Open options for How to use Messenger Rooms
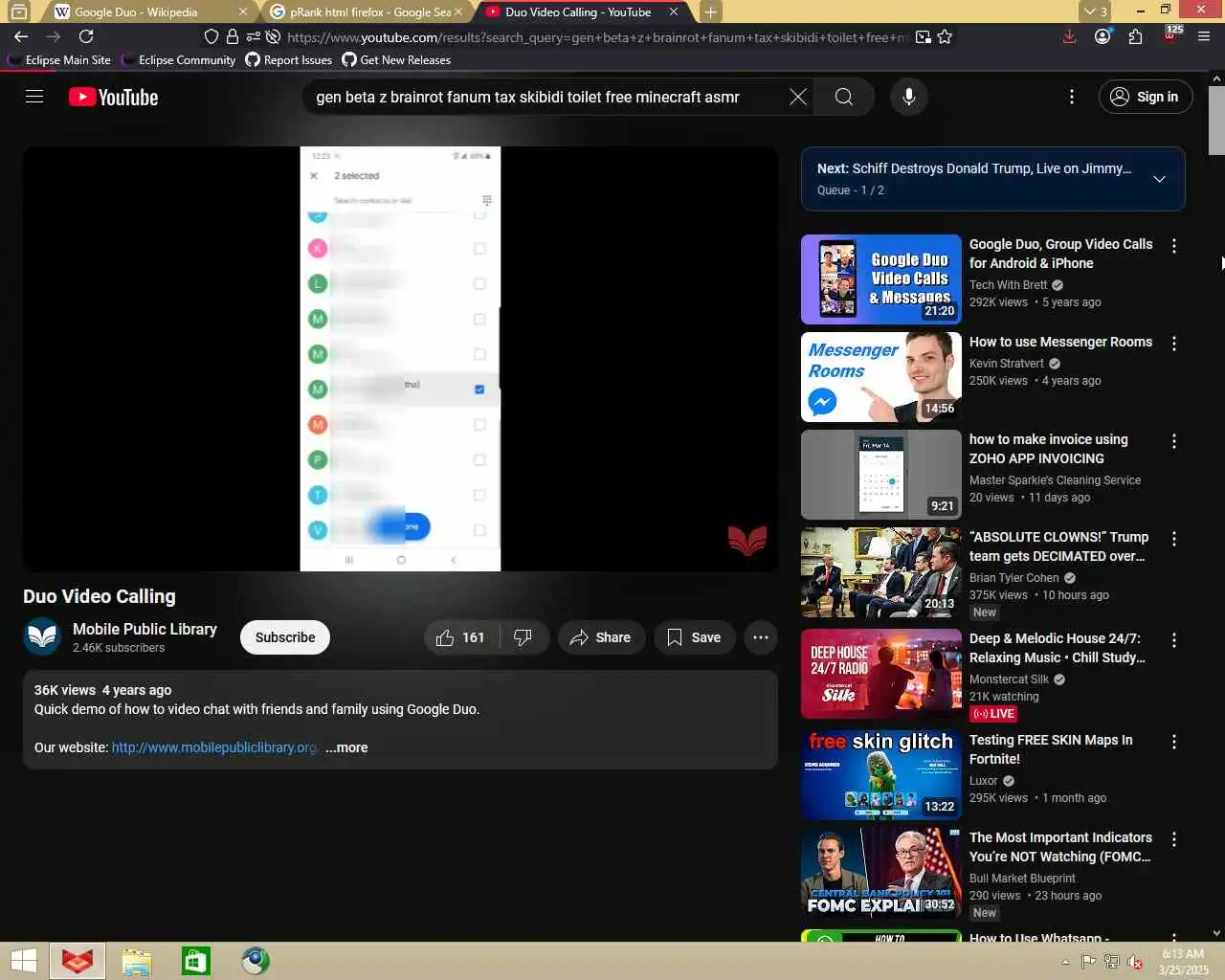This screenshot has height=980, width=1225. [1174, 344]
